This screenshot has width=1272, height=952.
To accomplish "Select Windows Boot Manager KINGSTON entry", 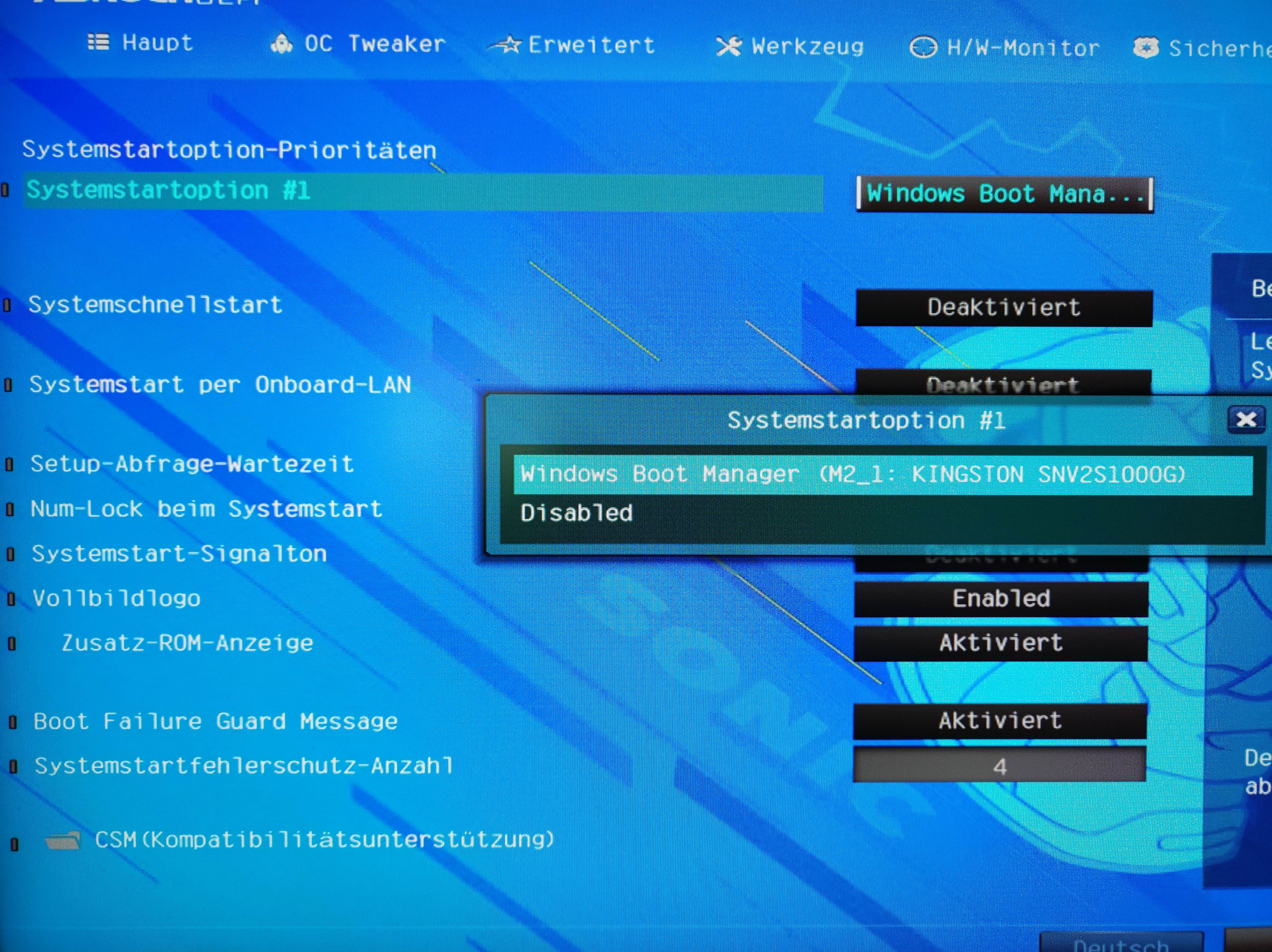I will pyautogui.click(x=853, y=475).
